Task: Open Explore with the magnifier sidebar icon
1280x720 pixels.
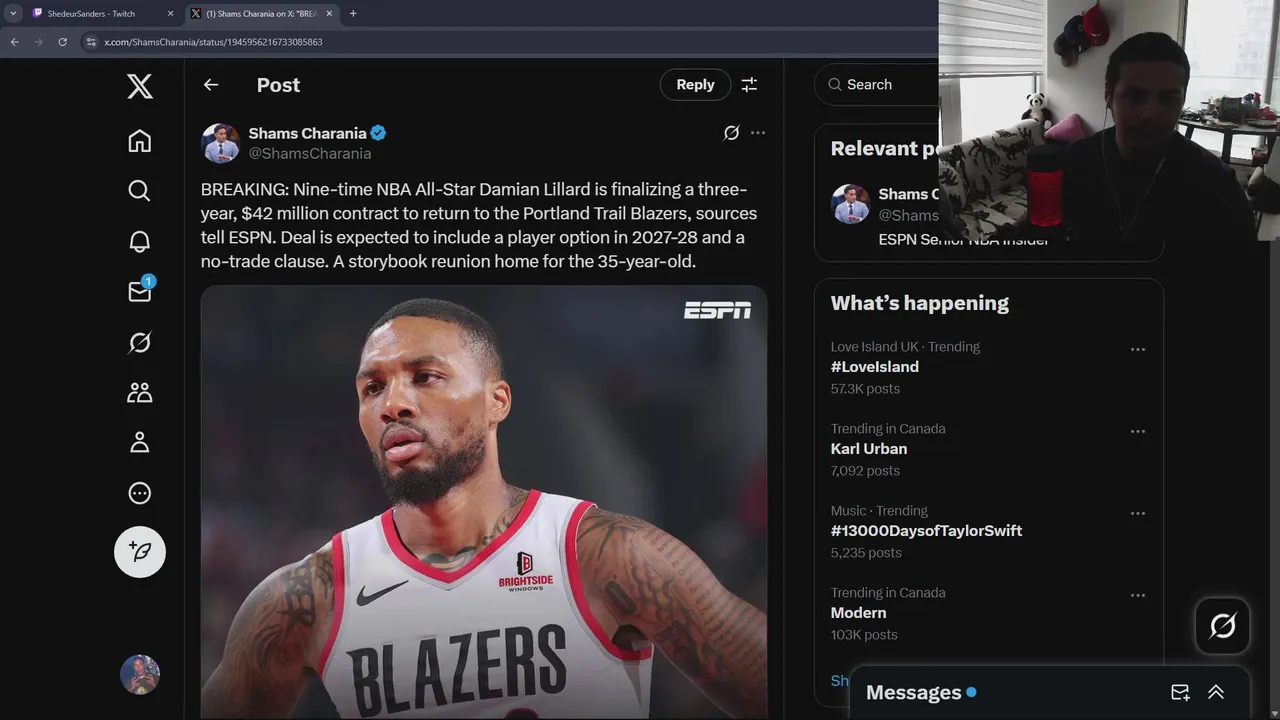Action: click(x=140, y=191)
